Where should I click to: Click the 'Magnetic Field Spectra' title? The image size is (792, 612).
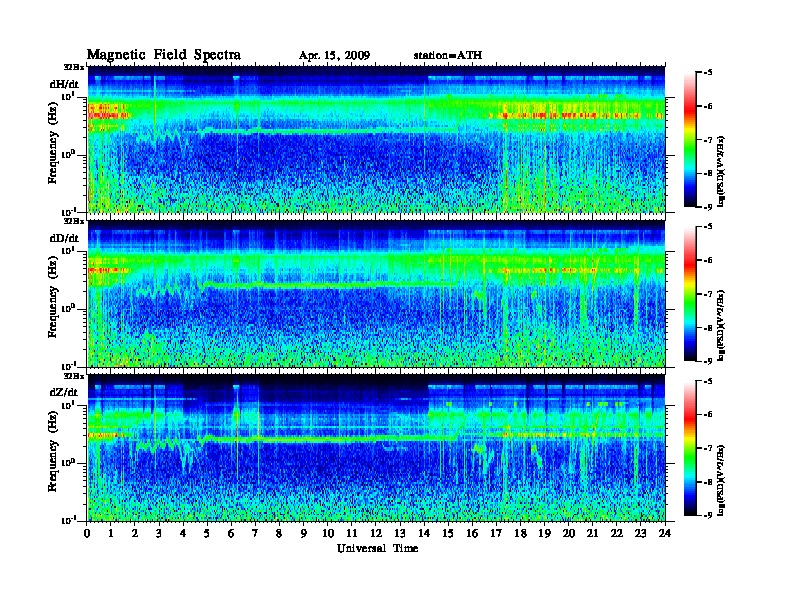pyautogui.click(x=164, y=55)
